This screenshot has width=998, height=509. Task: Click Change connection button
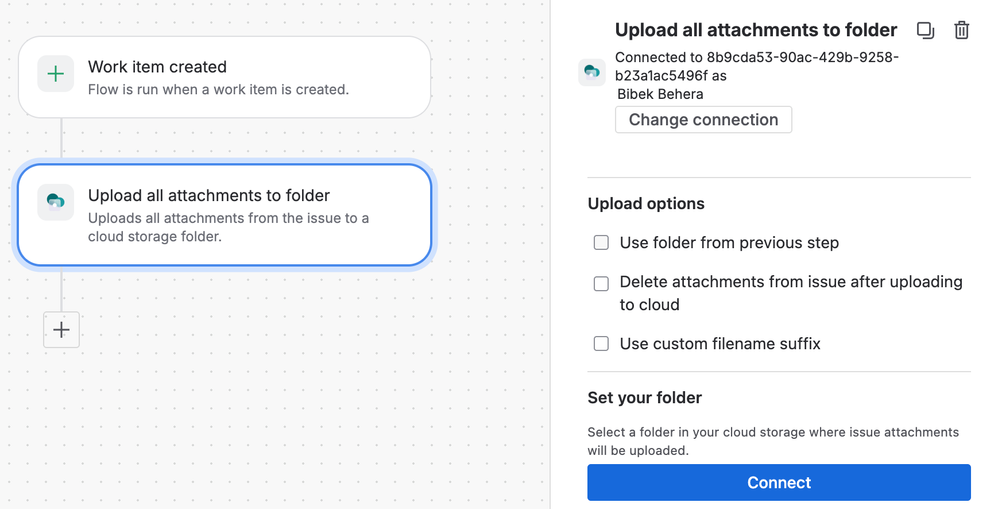pyautogui.click(x=703, y=120)
